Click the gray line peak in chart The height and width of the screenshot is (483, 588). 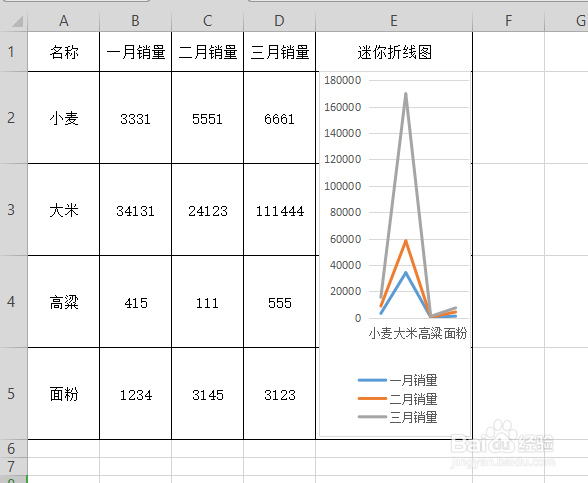[406, 94]
